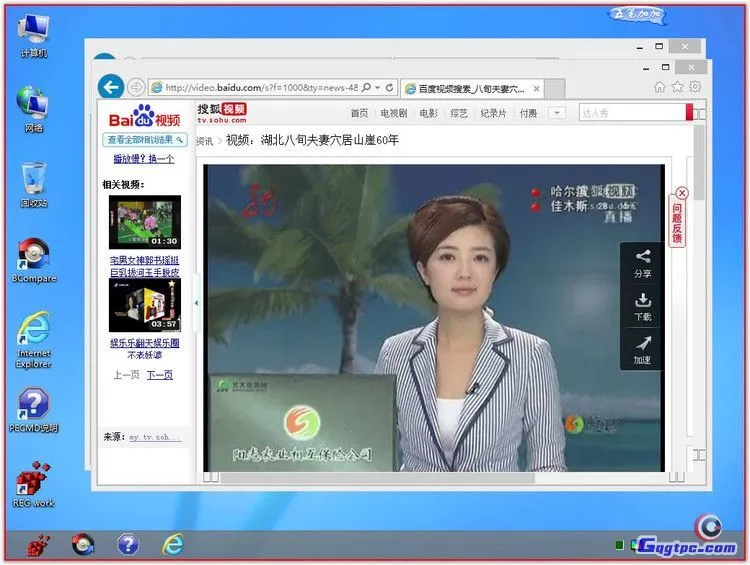Screen dimensions: 750x565
Task: Open the 回收站 recycle bin icon
Action: coord(33,185)
